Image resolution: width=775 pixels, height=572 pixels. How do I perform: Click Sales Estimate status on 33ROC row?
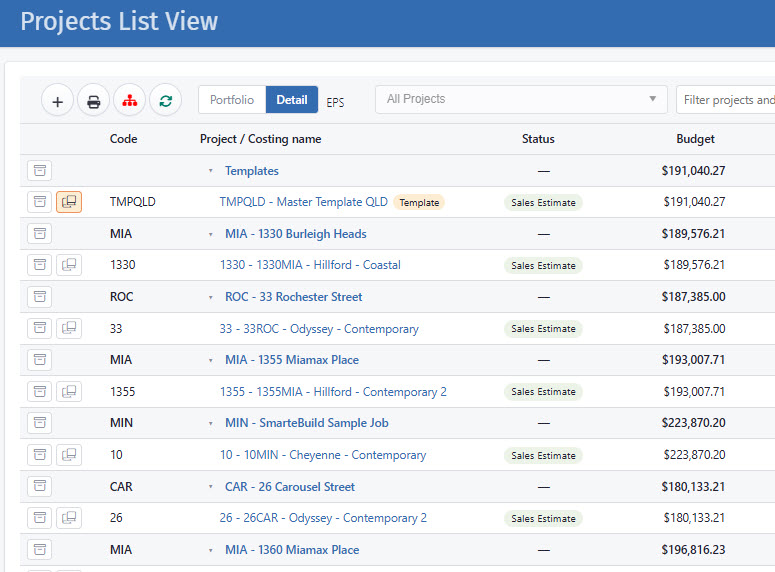(543, 329)
